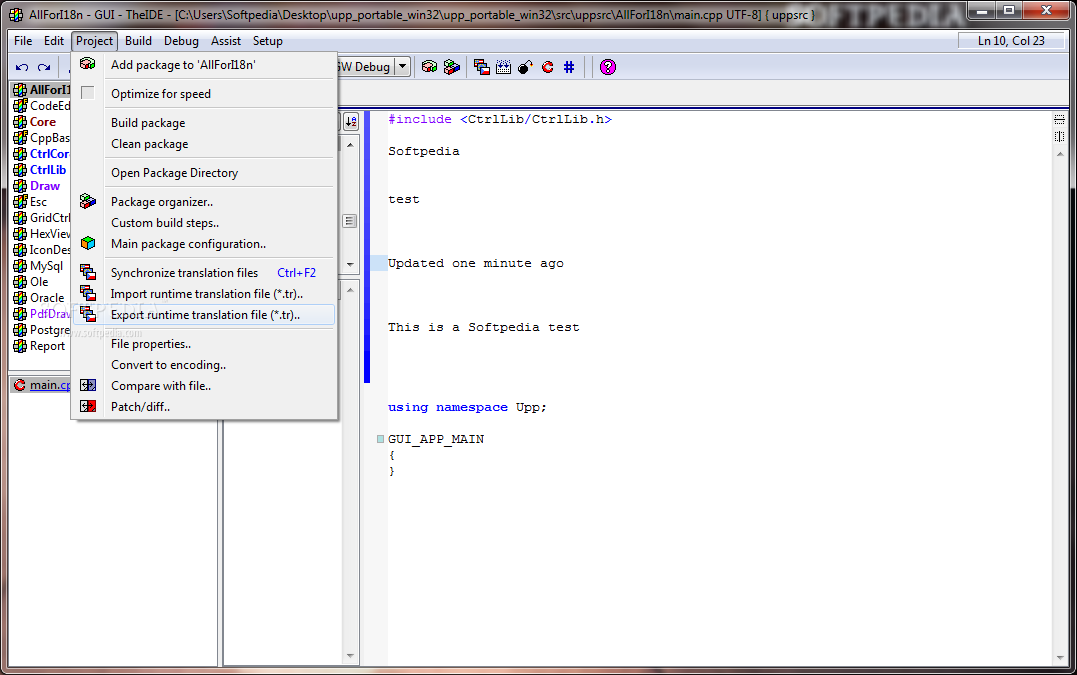Click the blue hash toolbar icon
Image resolution: width=1077 pixels, height=675 pixels.
(x=569, y=67)
